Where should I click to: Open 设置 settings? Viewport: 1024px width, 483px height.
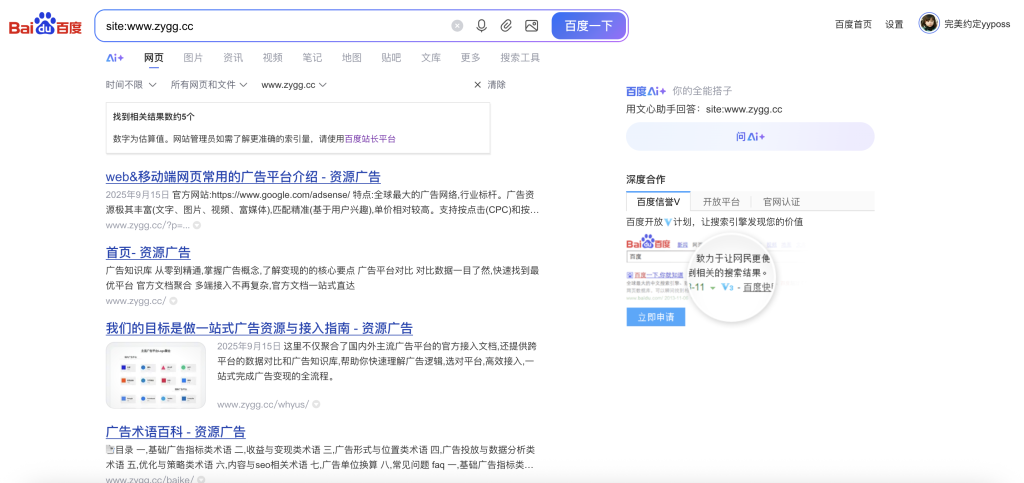click(894, 24)
